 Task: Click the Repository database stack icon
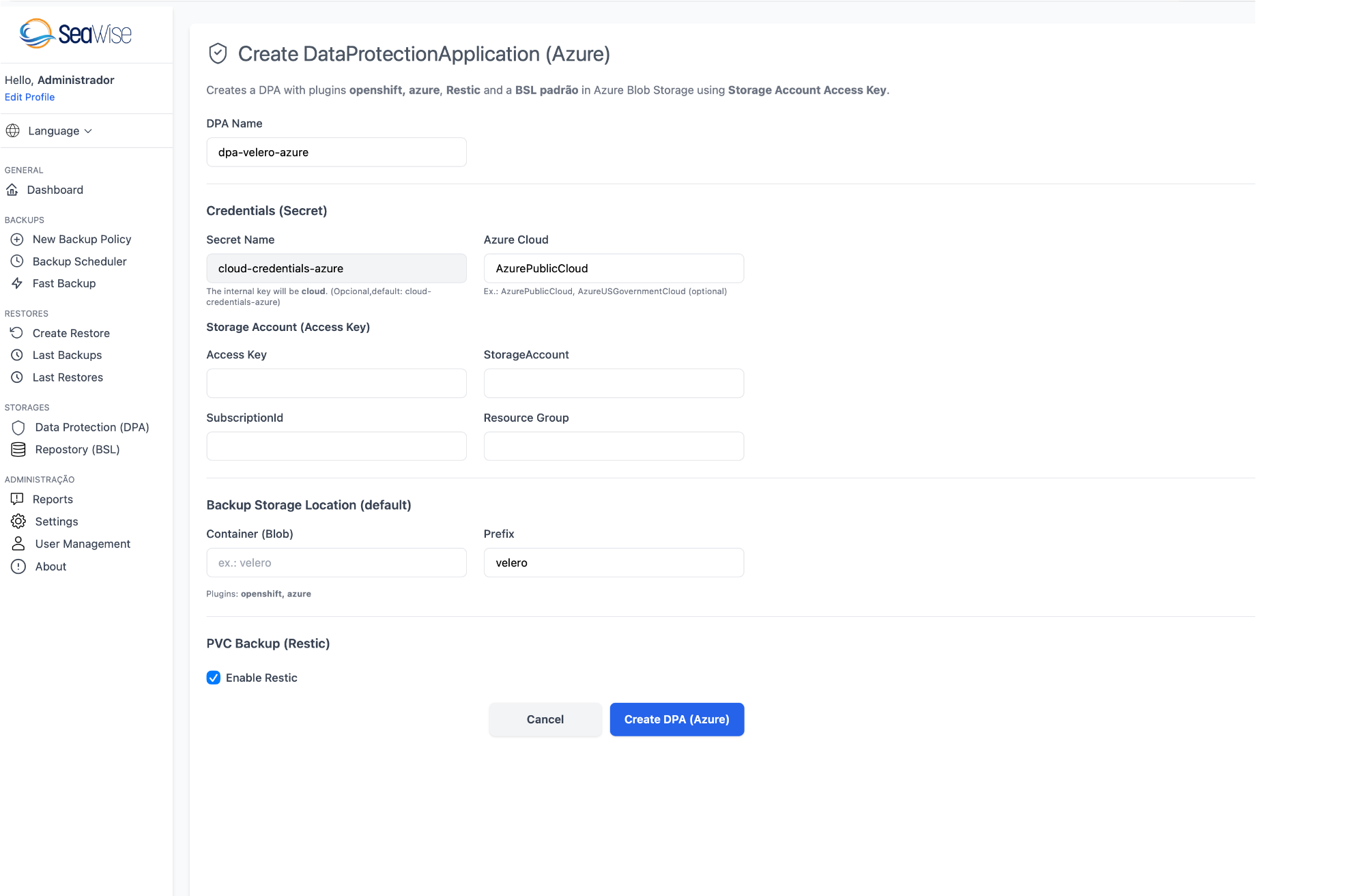(x=18, y=450)
